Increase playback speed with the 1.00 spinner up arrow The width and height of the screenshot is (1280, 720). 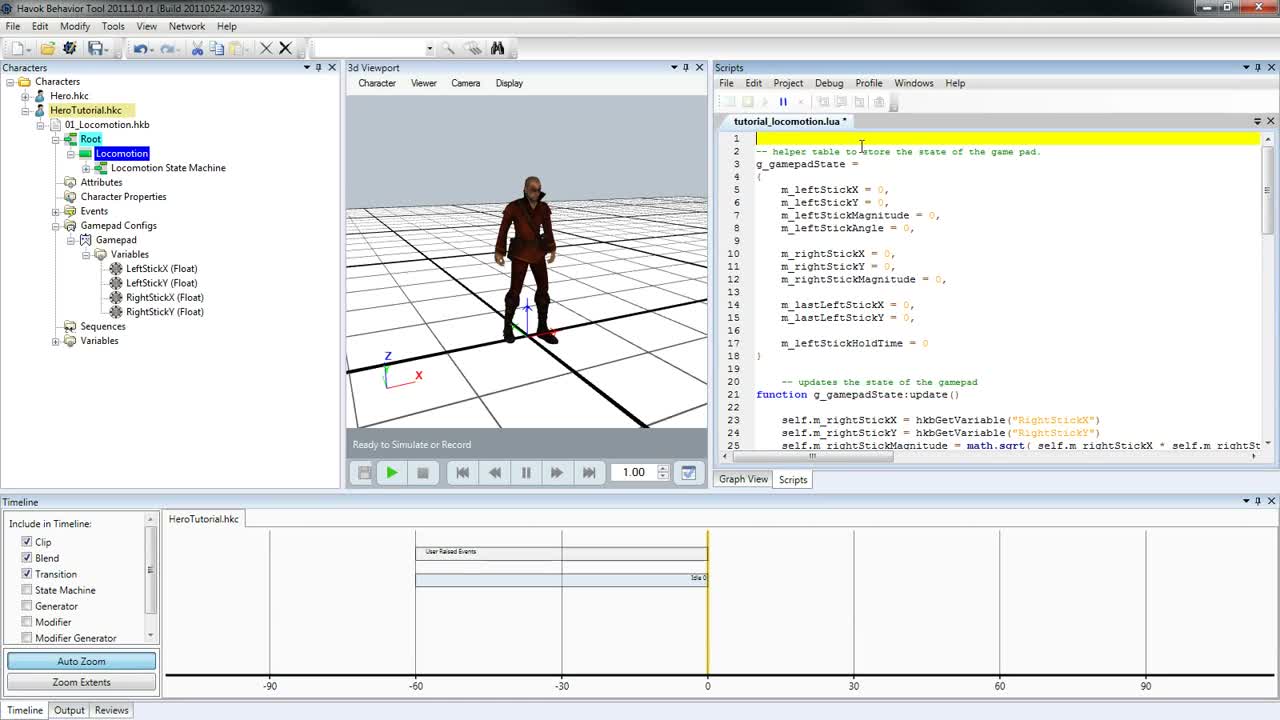662,467
